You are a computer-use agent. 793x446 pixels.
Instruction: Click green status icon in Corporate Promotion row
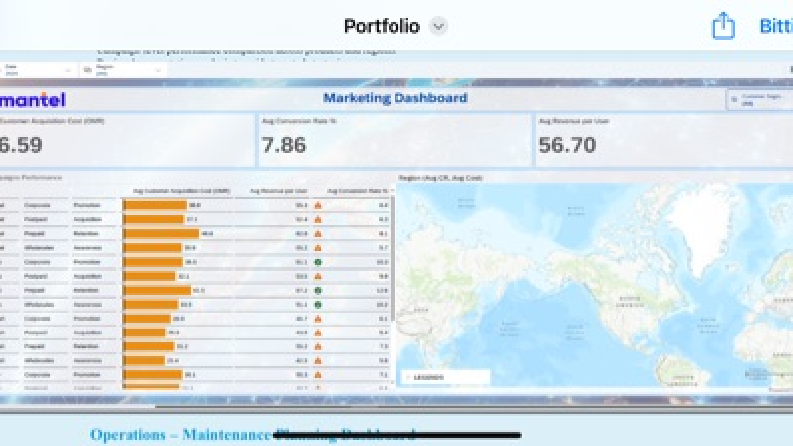[x=318, y=262]
